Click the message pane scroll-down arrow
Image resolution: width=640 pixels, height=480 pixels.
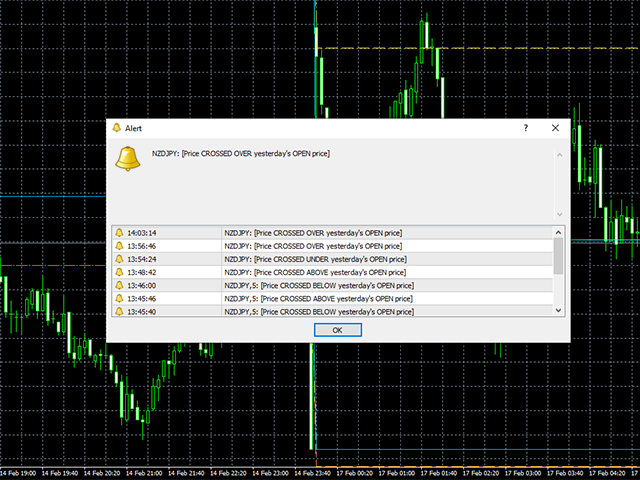coord(559,214)
